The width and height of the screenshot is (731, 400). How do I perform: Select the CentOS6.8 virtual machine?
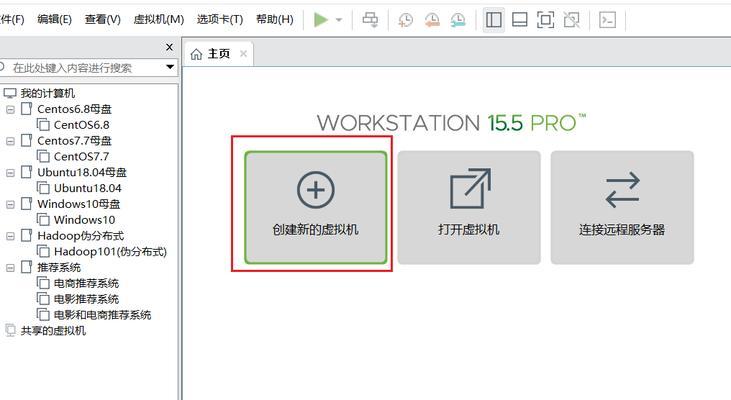82,125
